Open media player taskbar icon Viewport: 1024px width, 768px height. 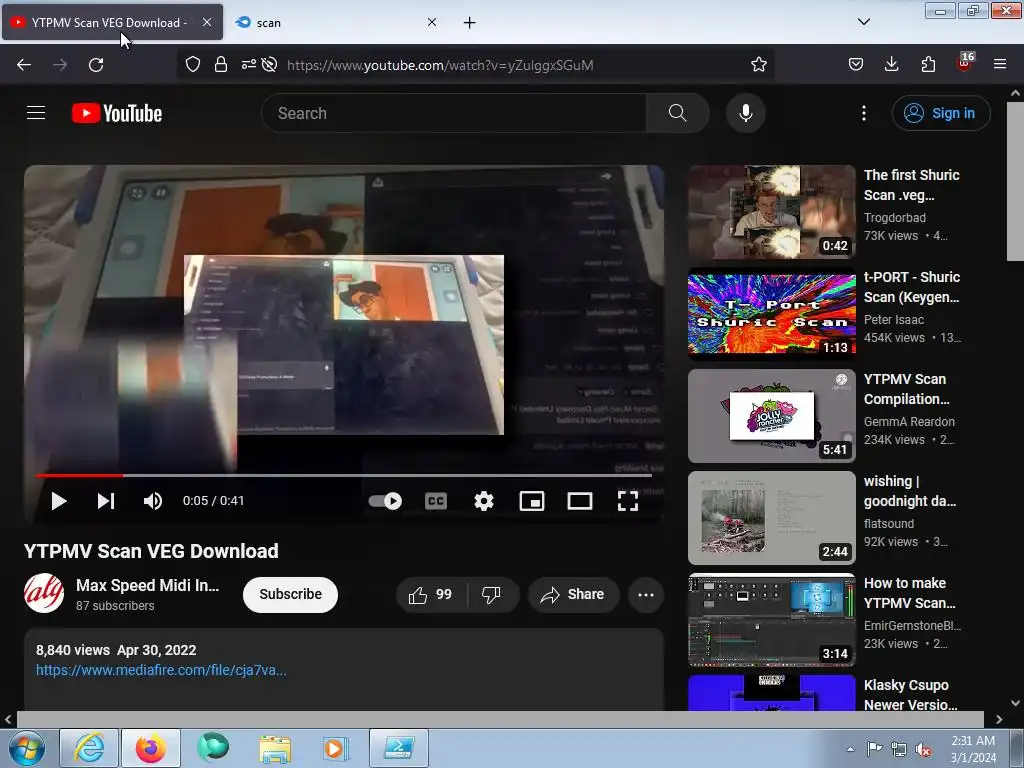pyautogui.click(x=336, y=748)
